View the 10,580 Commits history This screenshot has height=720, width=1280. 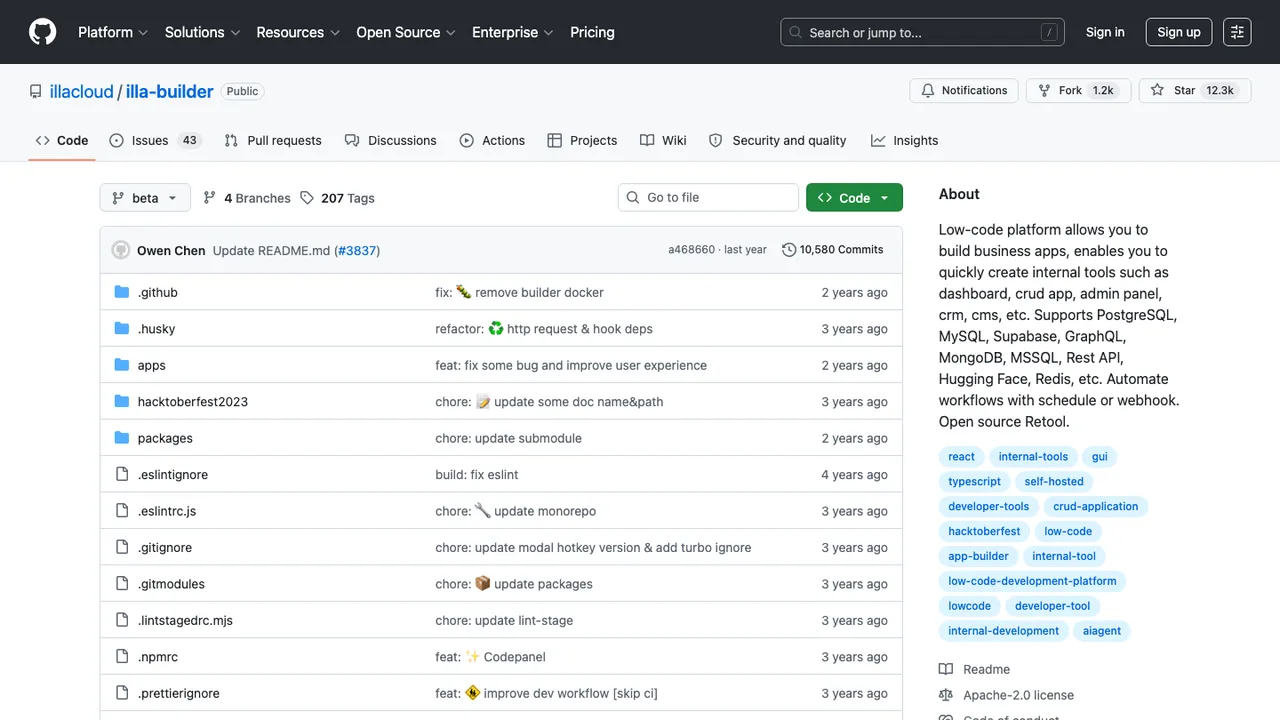[x=833, y=250]
